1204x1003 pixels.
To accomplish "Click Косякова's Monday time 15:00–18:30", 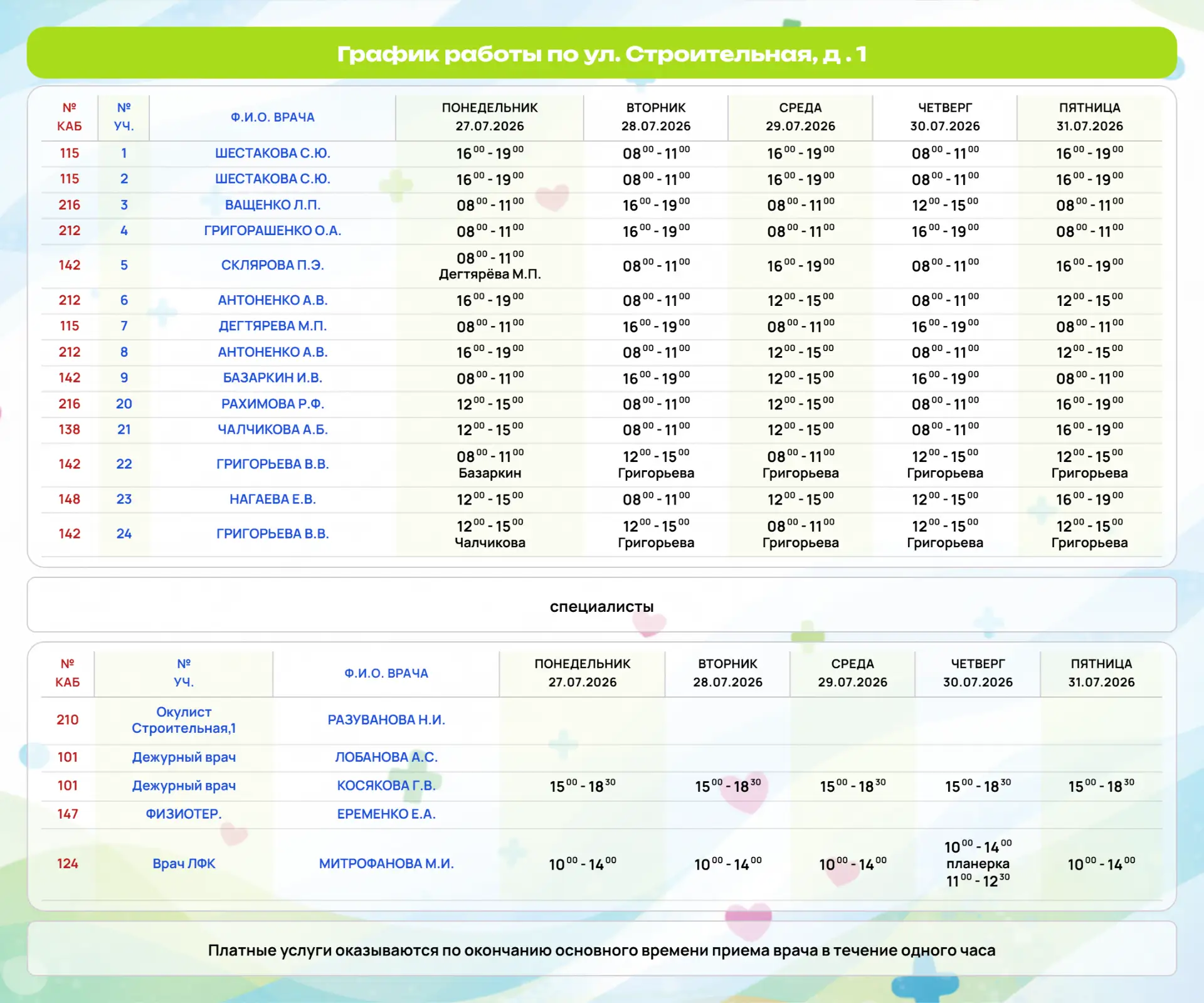I will click(x=583, y=785).
